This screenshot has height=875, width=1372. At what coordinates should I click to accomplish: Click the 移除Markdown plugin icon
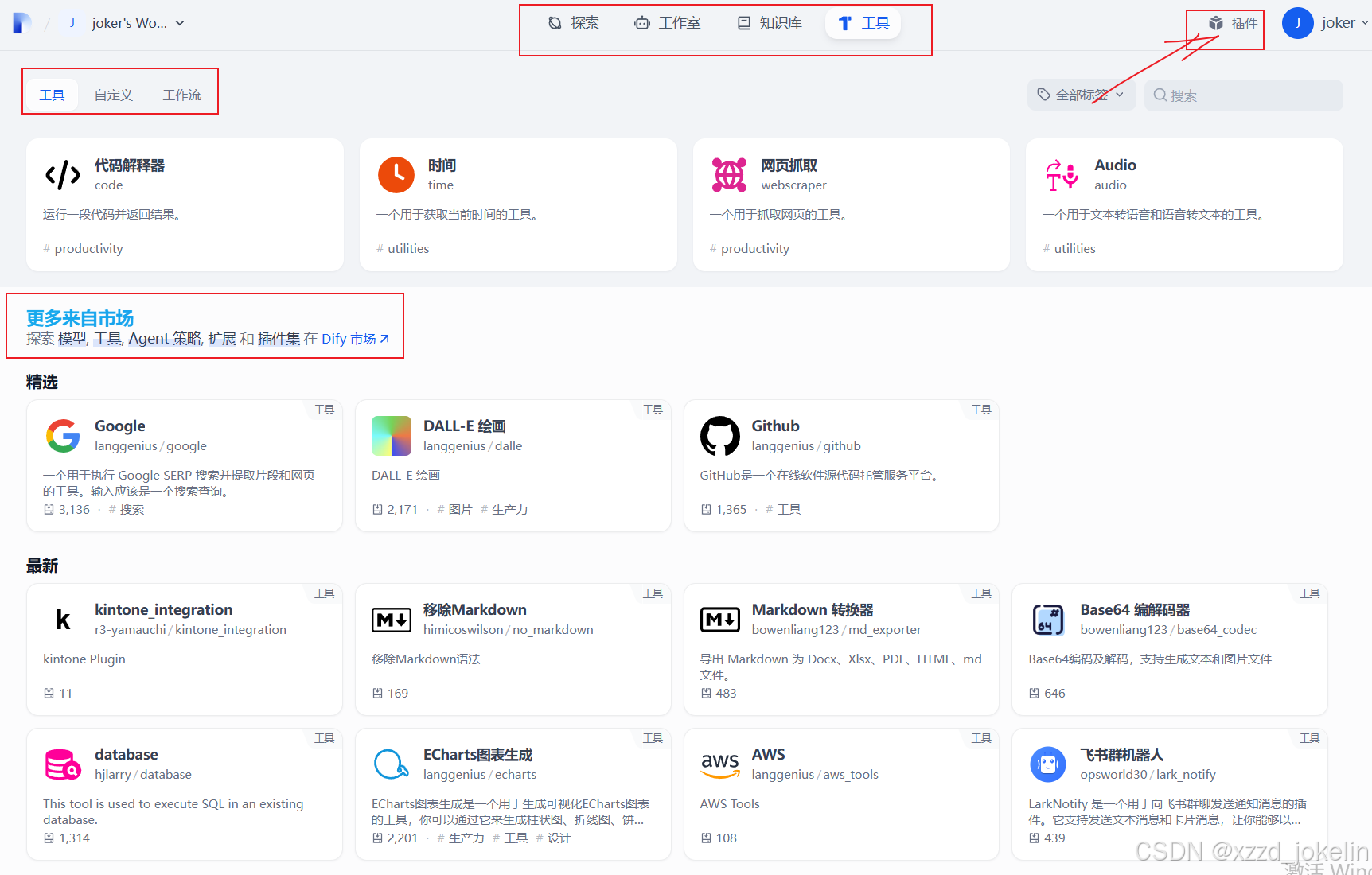[x=392, y=620]
